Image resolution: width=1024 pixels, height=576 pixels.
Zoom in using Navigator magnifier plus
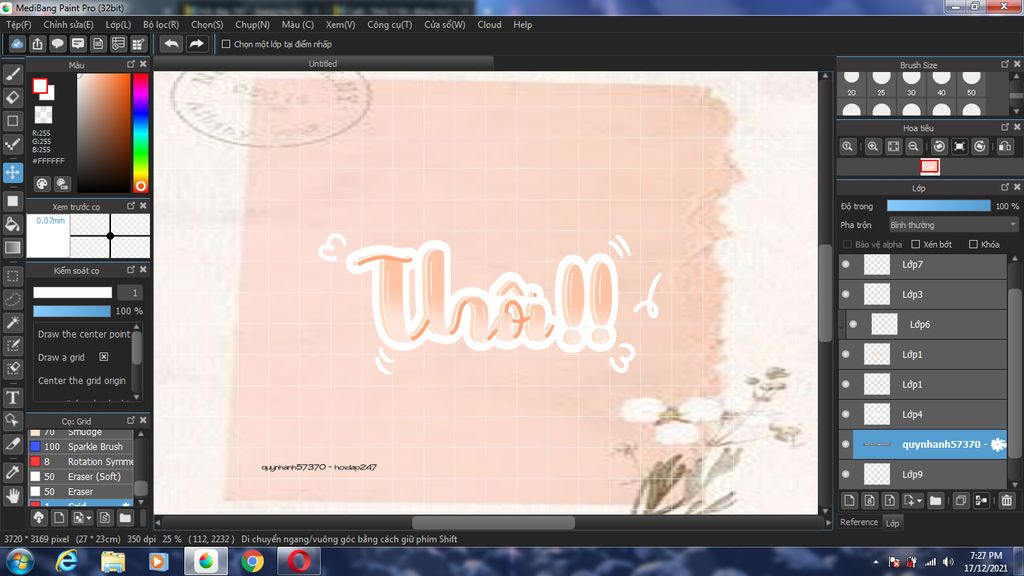(872, 146)
